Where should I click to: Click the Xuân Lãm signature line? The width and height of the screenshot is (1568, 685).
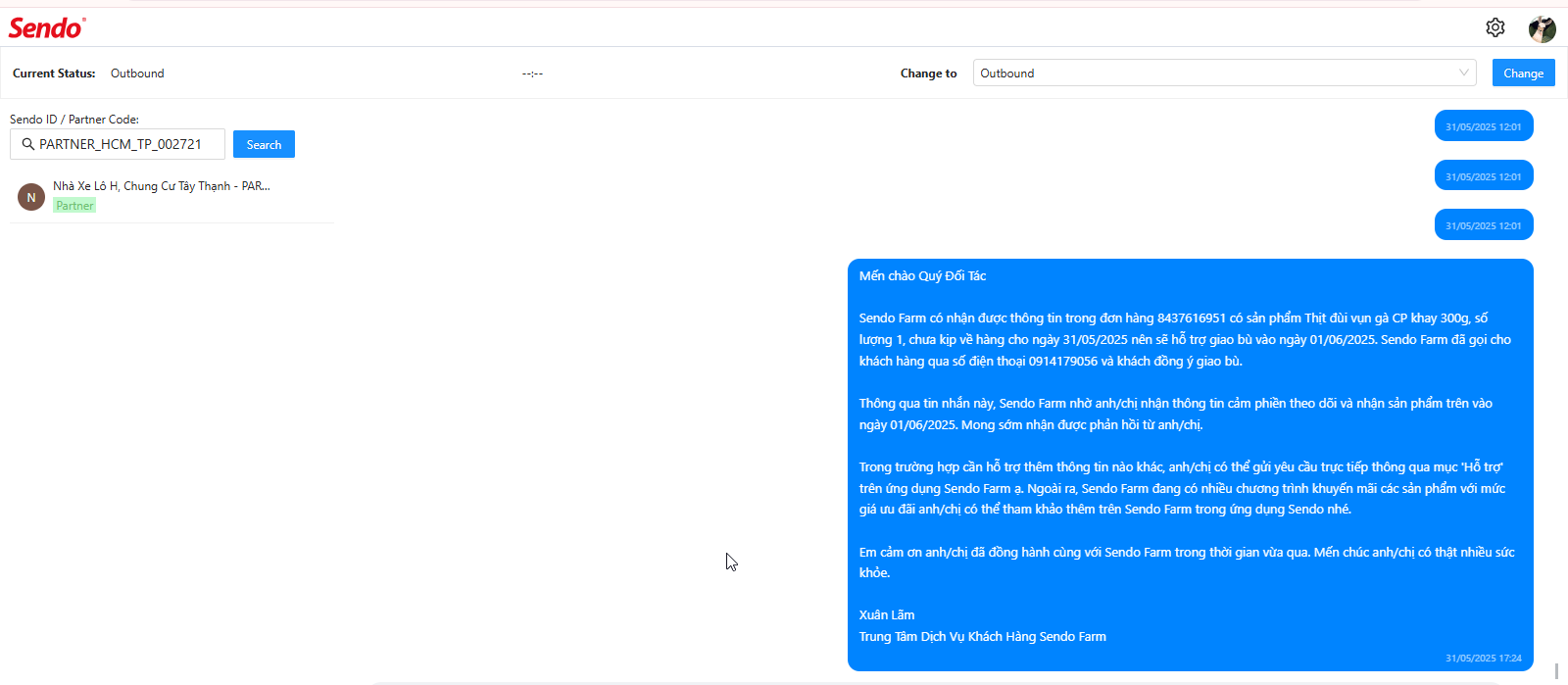tap(887, 615)
